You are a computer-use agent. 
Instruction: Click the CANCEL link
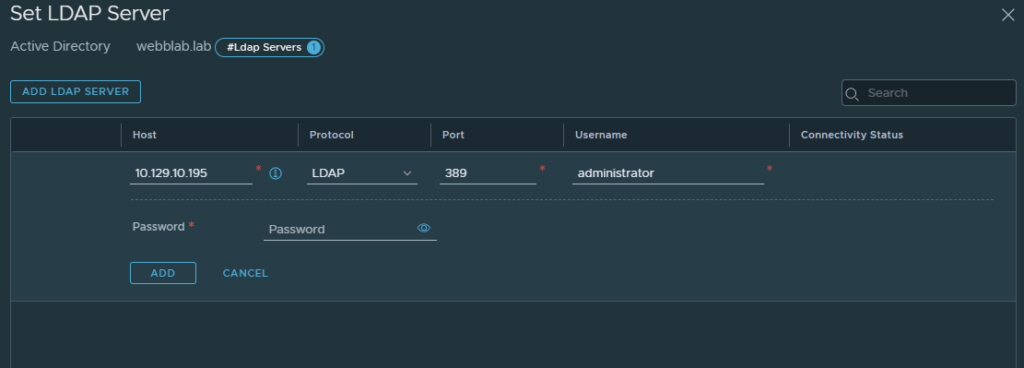(x=245, y=273)
